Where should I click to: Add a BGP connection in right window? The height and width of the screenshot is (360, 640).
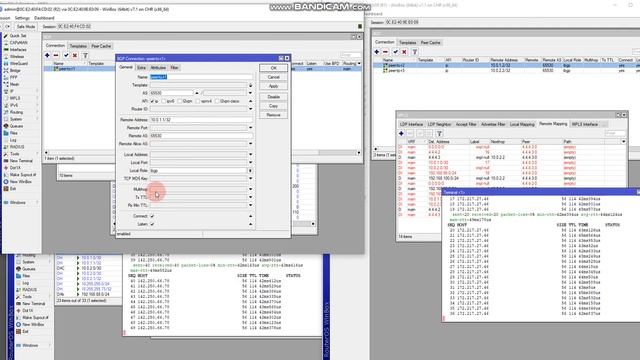pyautogui.click(x=376, y=52)
